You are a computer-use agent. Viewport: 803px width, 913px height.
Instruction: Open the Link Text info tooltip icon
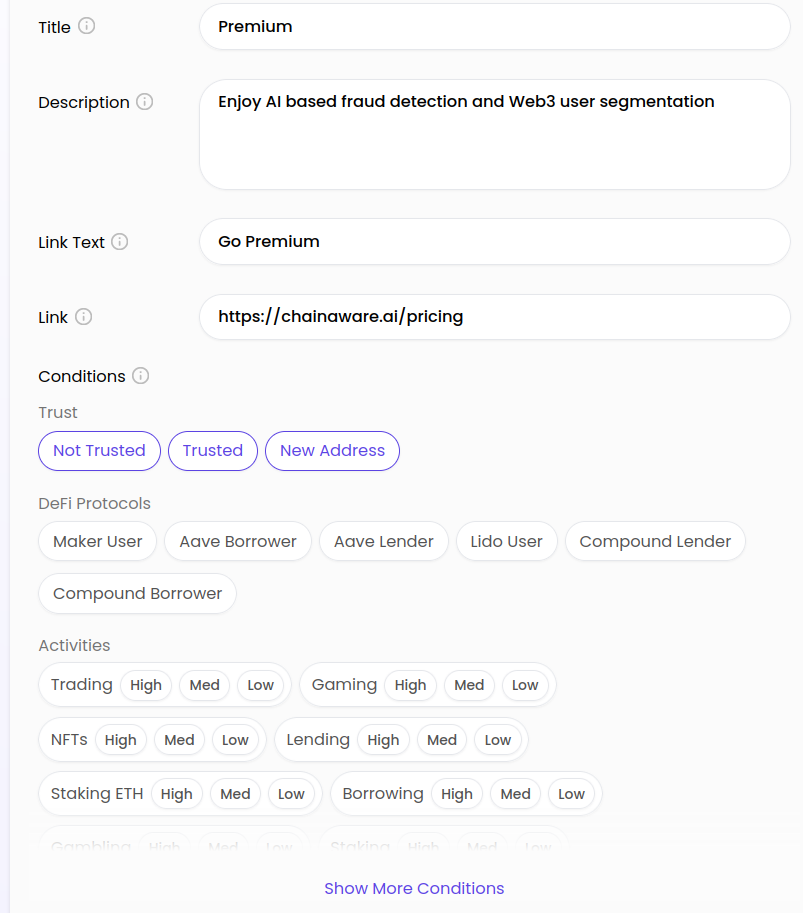pos(119,242)
